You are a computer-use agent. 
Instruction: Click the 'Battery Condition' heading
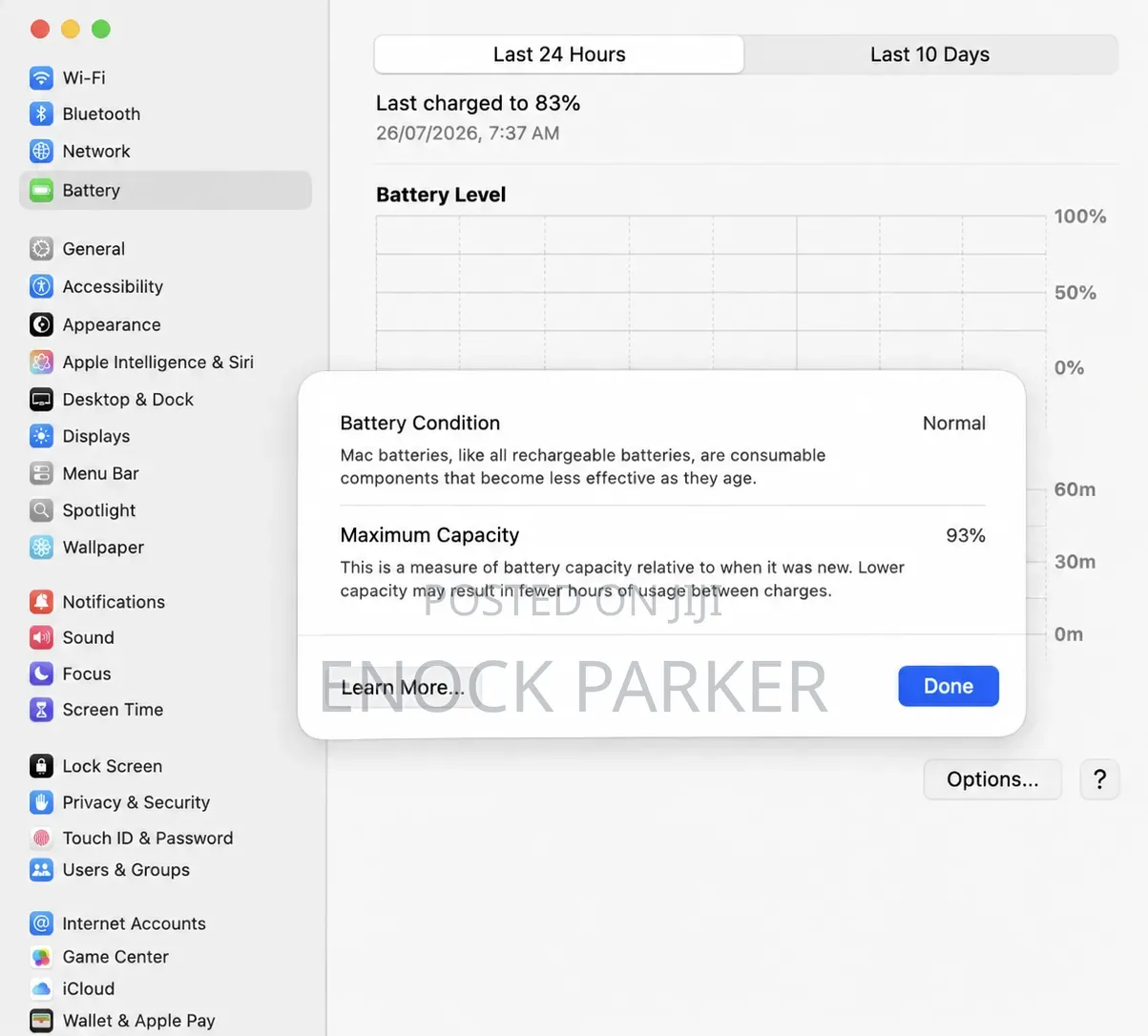pos(420,423)
